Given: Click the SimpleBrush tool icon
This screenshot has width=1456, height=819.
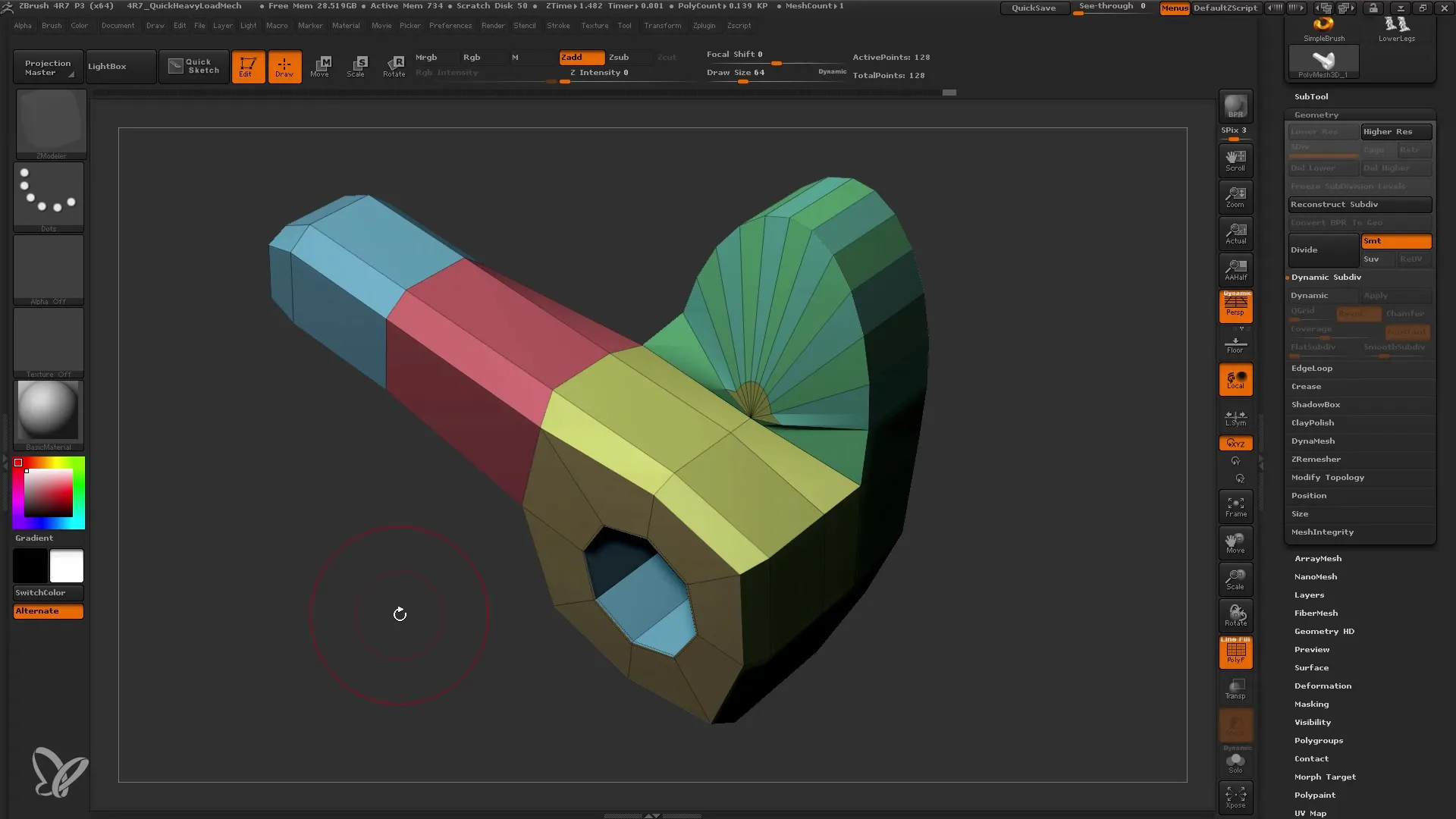Looking at the screenshot, I should tap(1323, 22).
